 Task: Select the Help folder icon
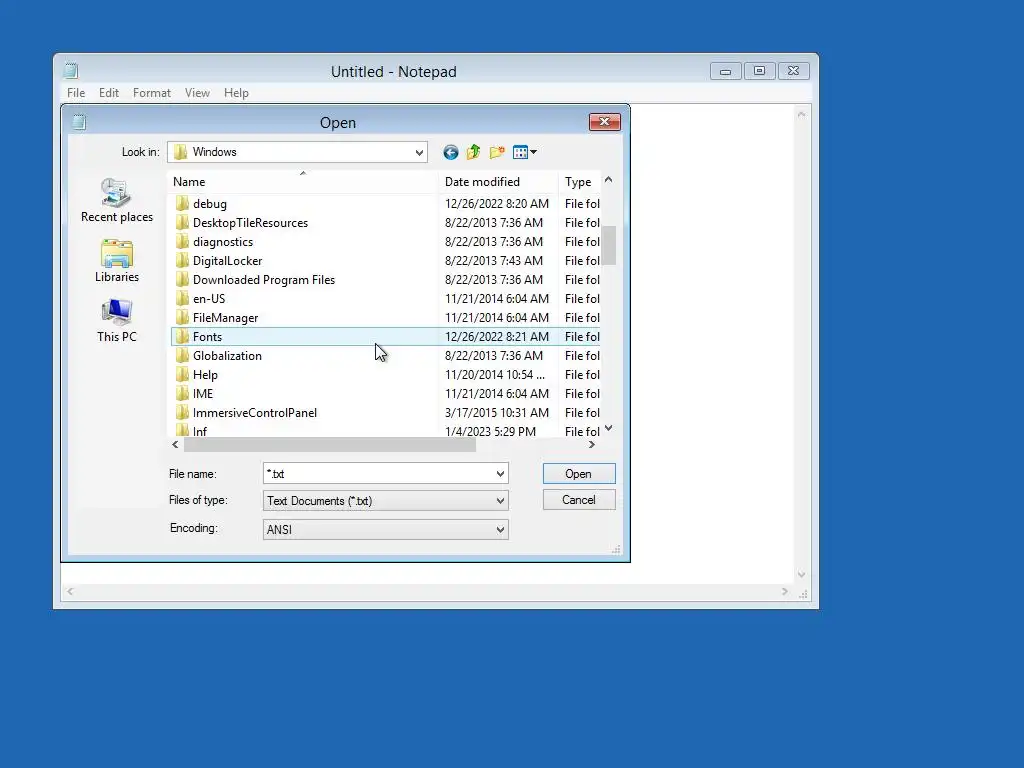[x=182, y=374]
